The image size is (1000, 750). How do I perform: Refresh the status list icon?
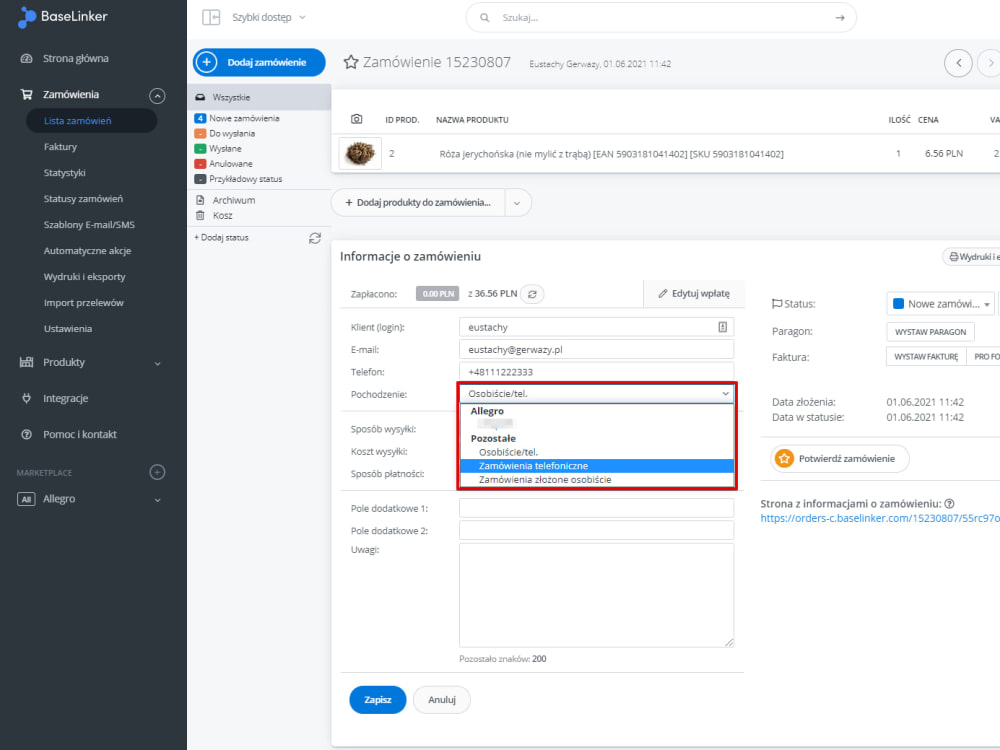tap(314, 238)
